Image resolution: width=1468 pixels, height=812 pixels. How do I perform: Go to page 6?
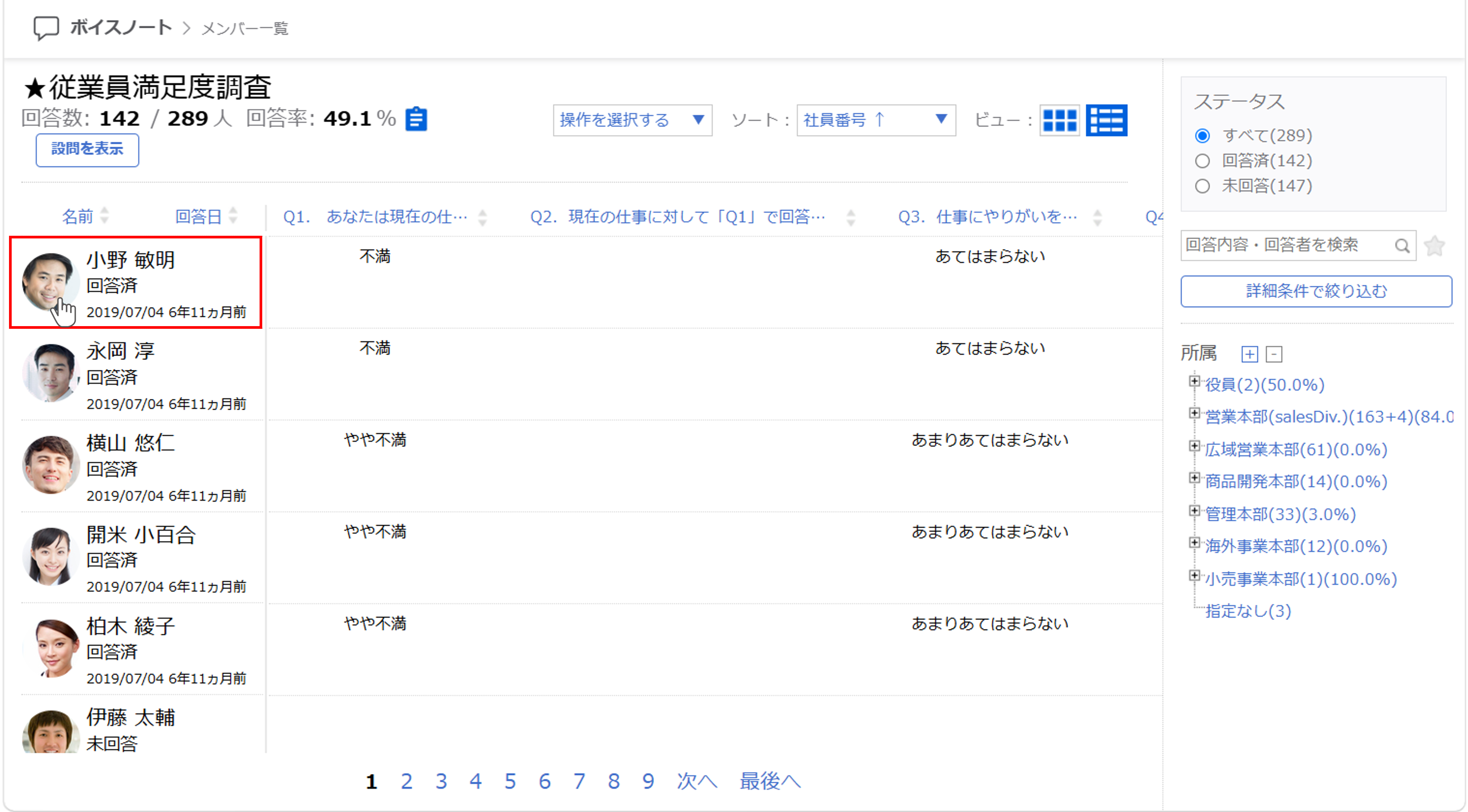coord(545,781)
